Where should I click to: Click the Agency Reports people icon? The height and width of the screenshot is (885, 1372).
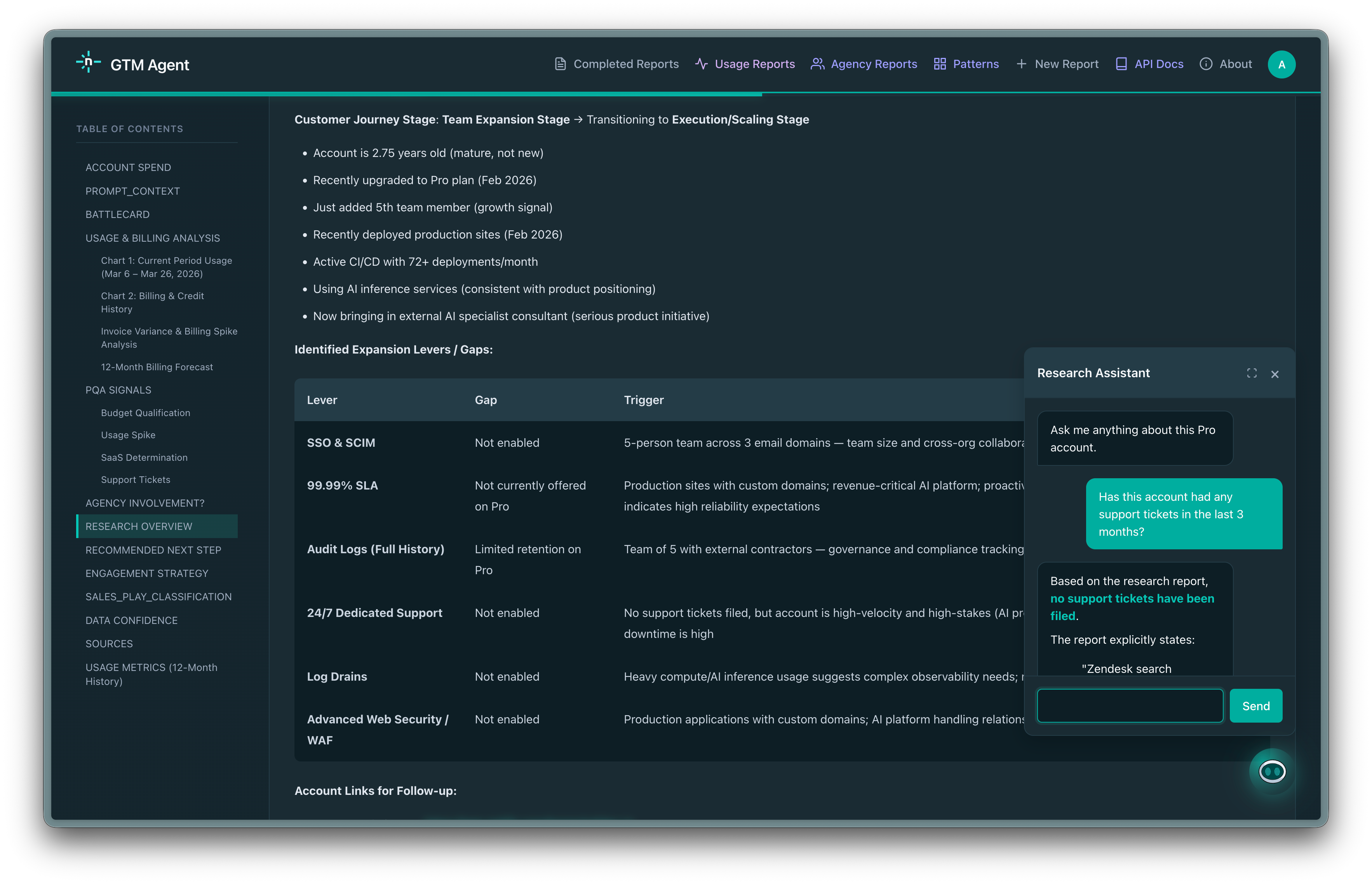[x=817, y=64]
